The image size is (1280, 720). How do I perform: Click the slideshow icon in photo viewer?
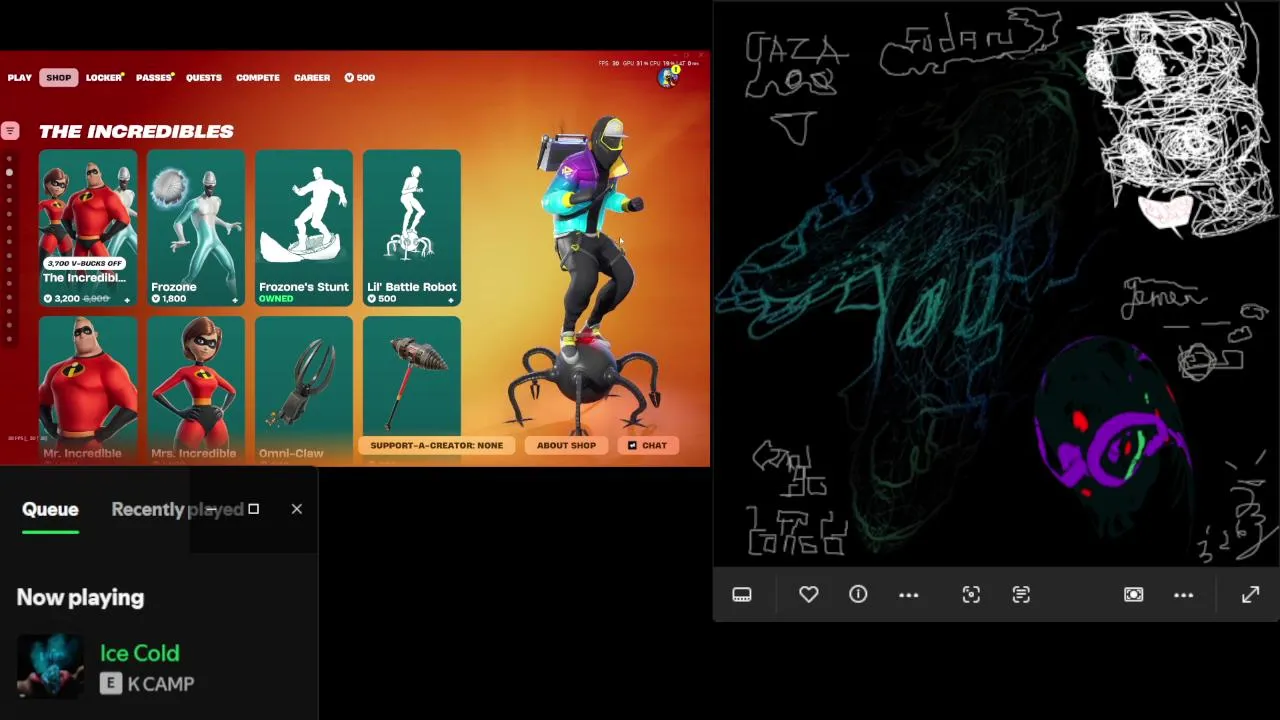point(1133,595)
